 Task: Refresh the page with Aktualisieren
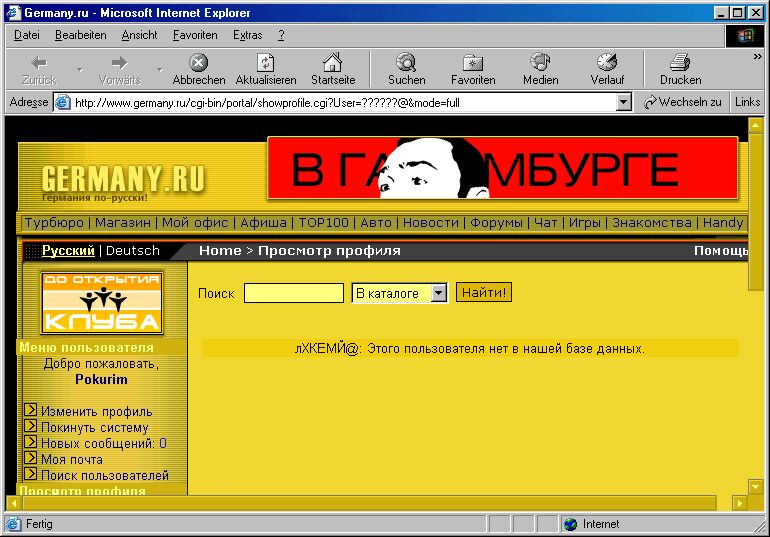(266, 62)
